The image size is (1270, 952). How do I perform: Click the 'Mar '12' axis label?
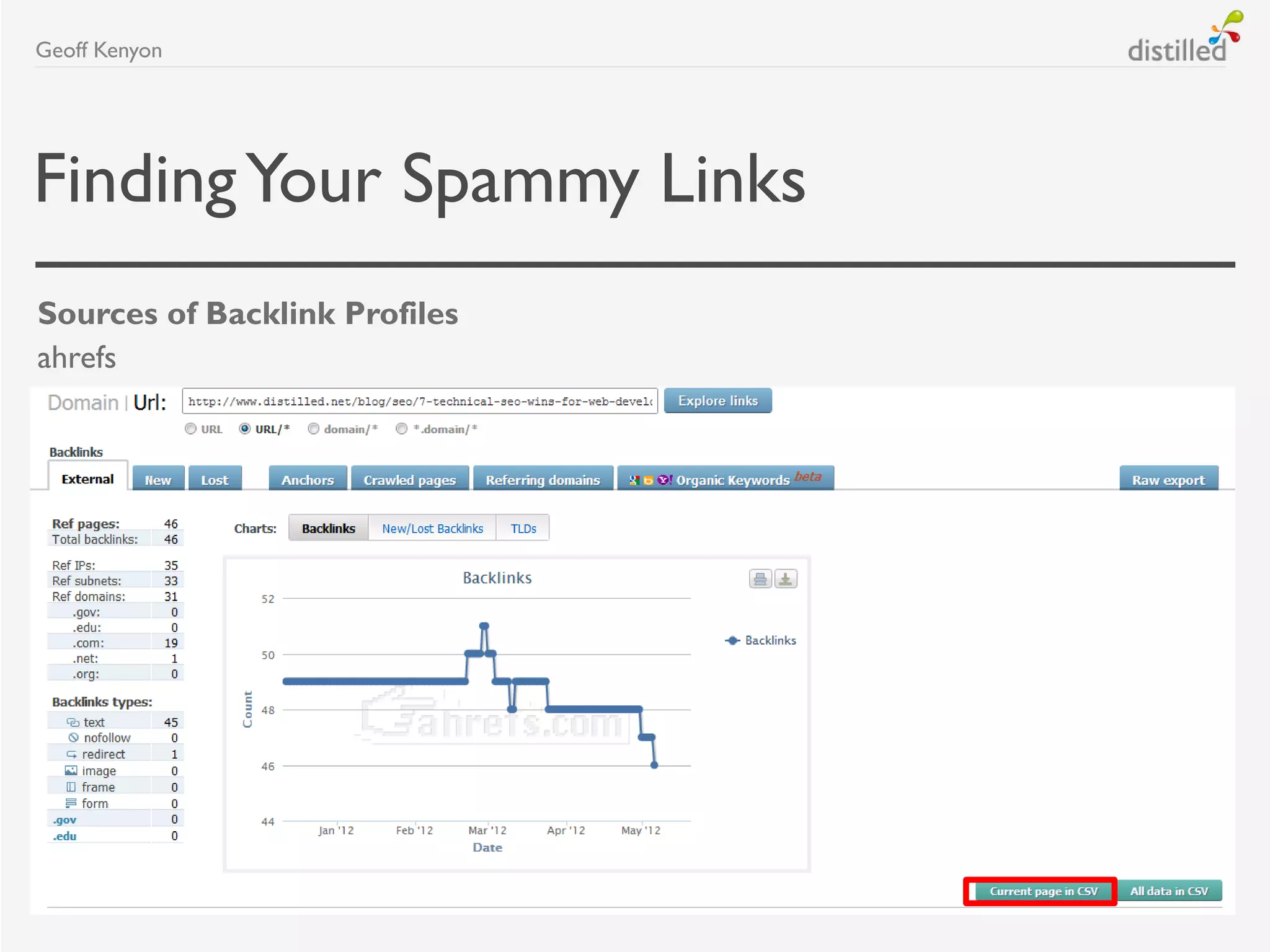487,830
